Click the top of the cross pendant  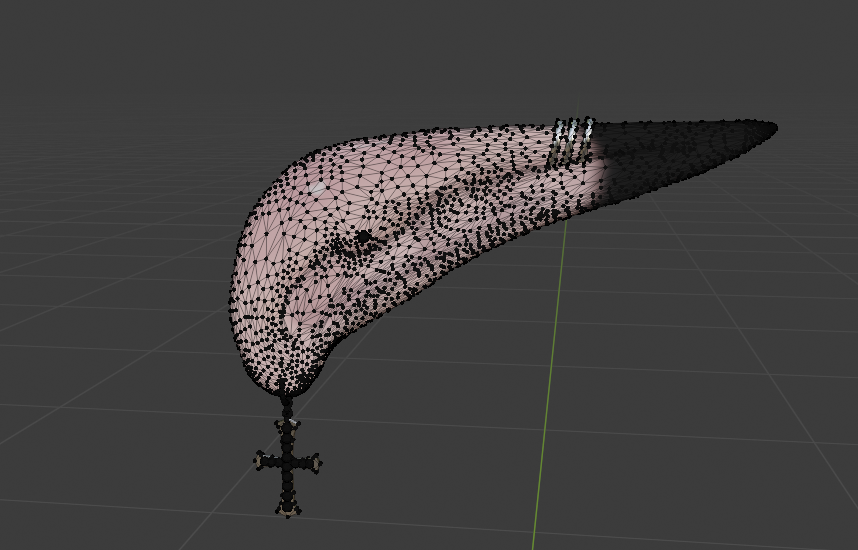pos(289,426)
